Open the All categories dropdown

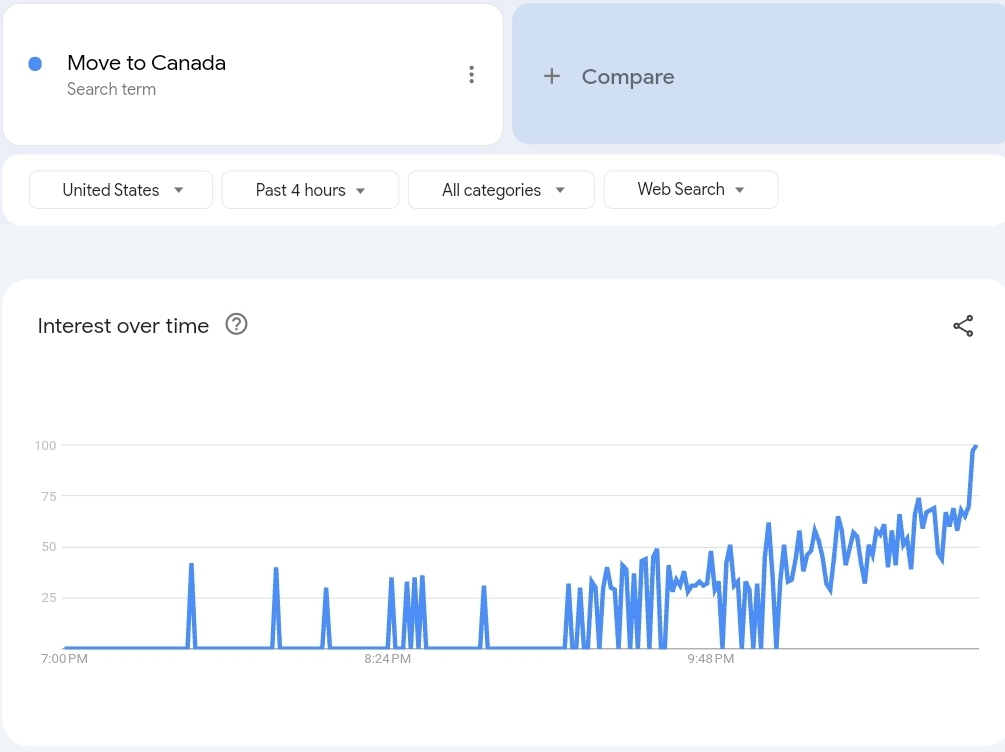click(x=501, y=190)
